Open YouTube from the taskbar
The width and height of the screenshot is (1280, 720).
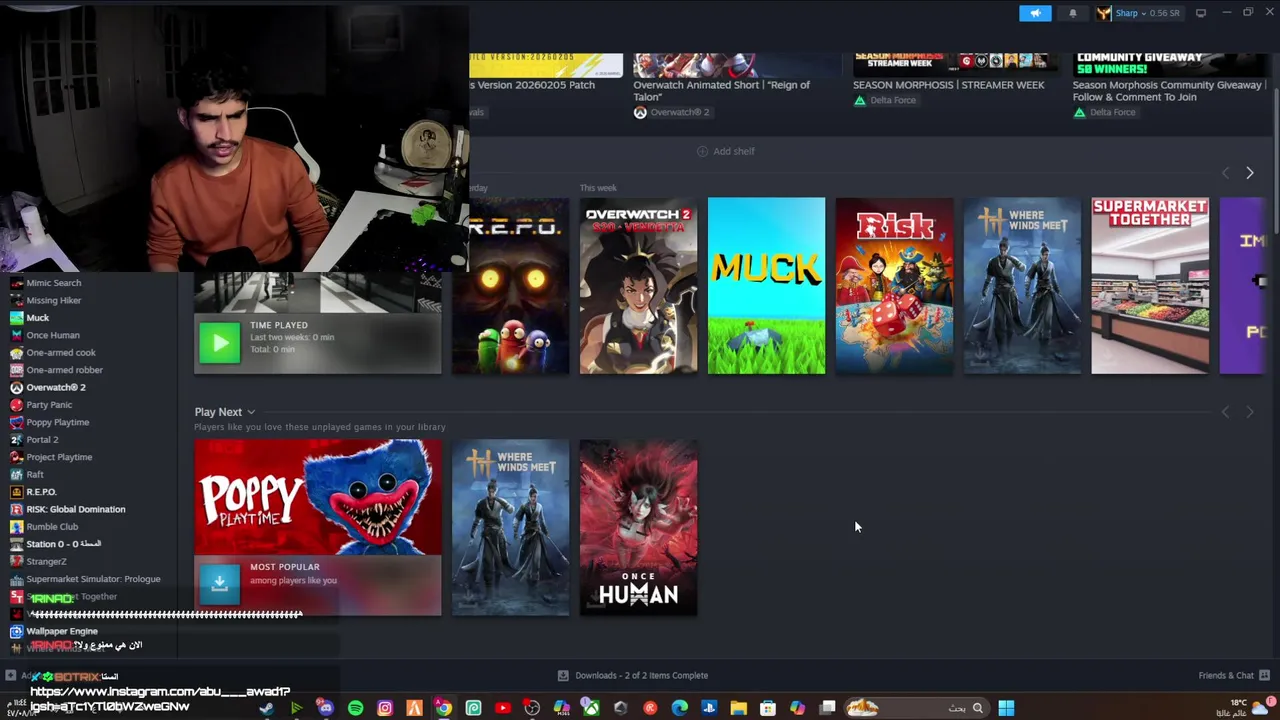502,708
